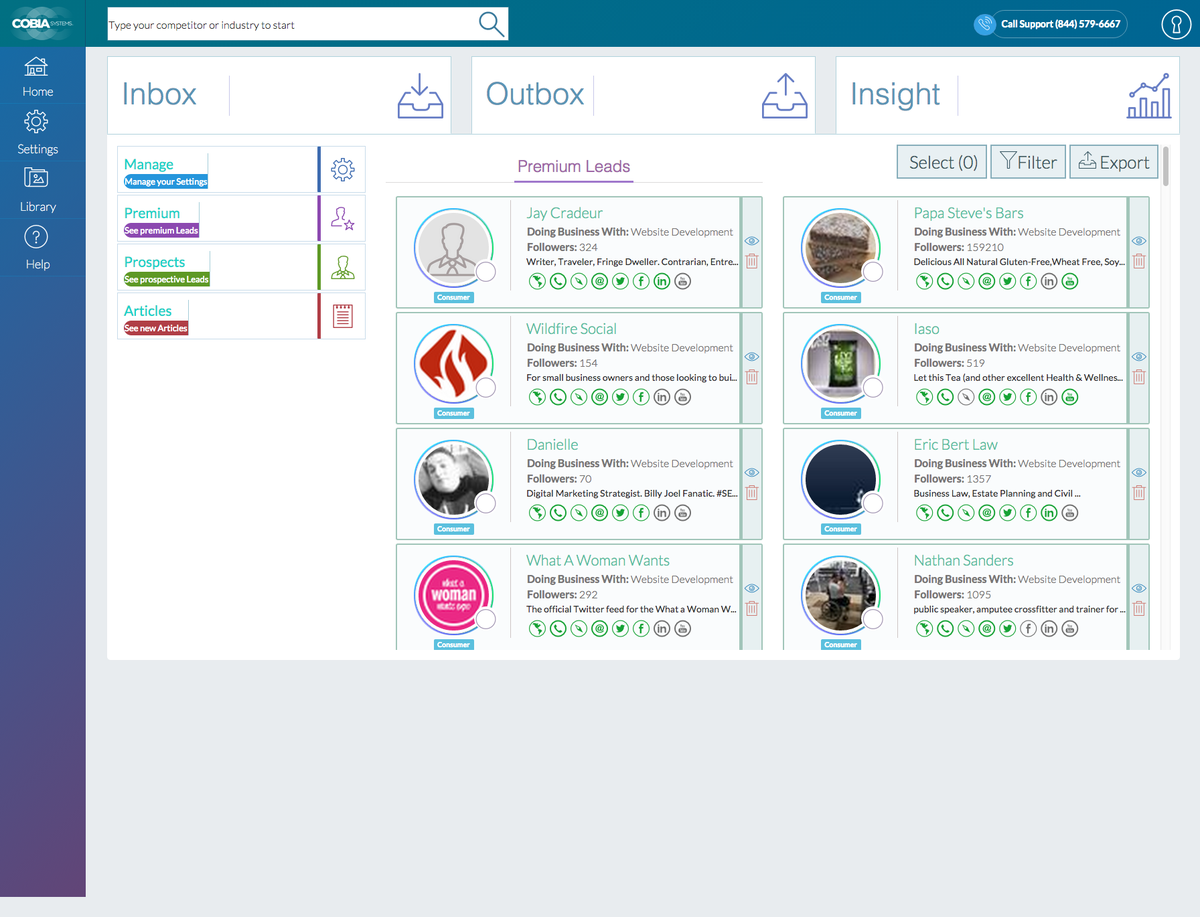Viewport: 1200px width, 917px height.
Task: Toggle selection circle on Papa Steve's Bars card
Action: pos(873,272)
